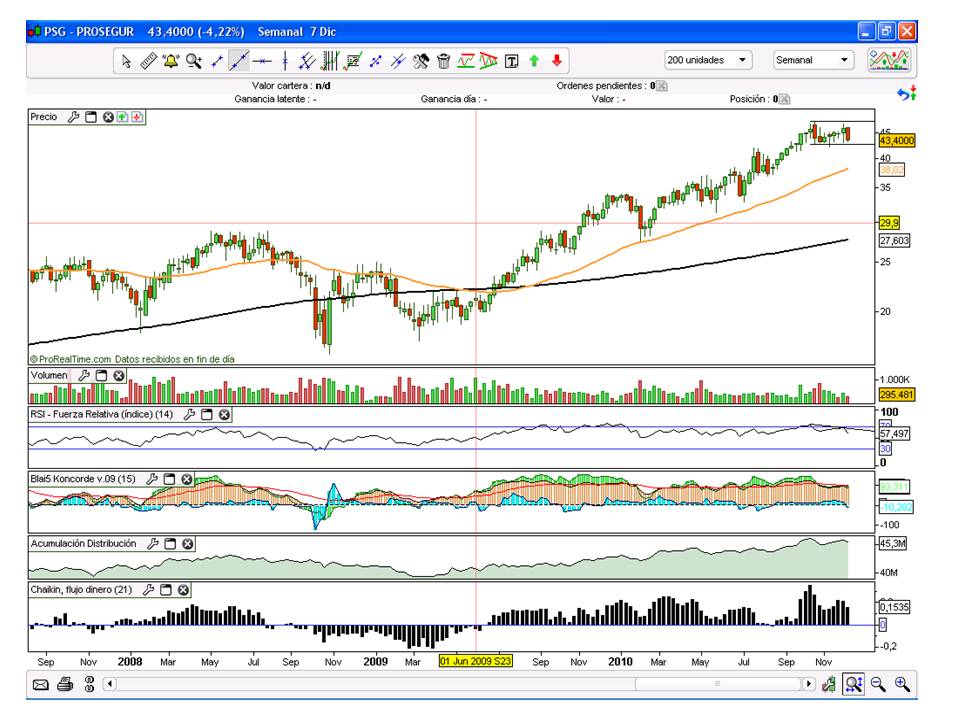Click the zoom in magnifier
960x720 pixels.
pyautogui.click(x=902, y=684)
